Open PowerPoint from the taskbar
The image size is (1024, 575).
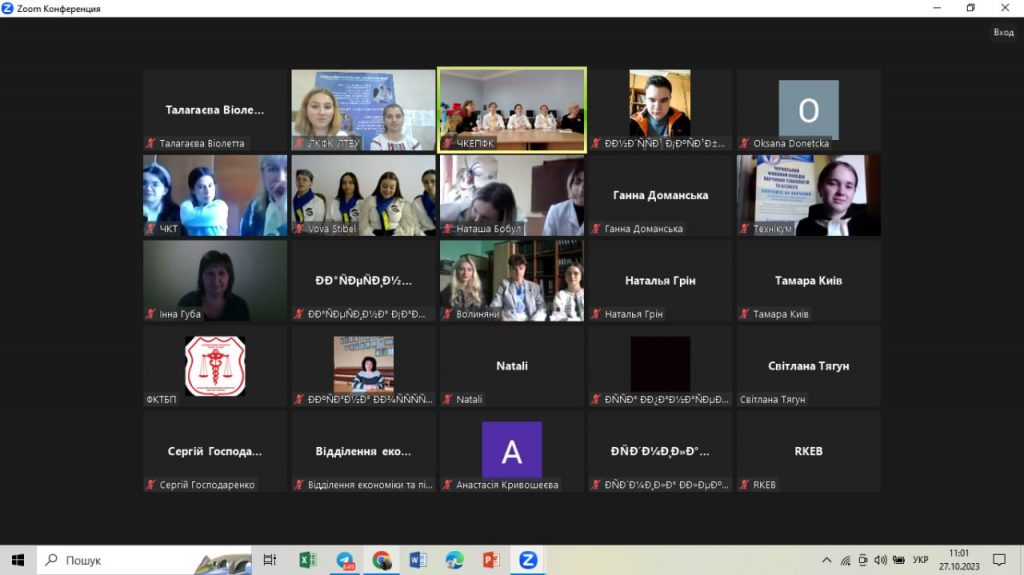point(491,560)
